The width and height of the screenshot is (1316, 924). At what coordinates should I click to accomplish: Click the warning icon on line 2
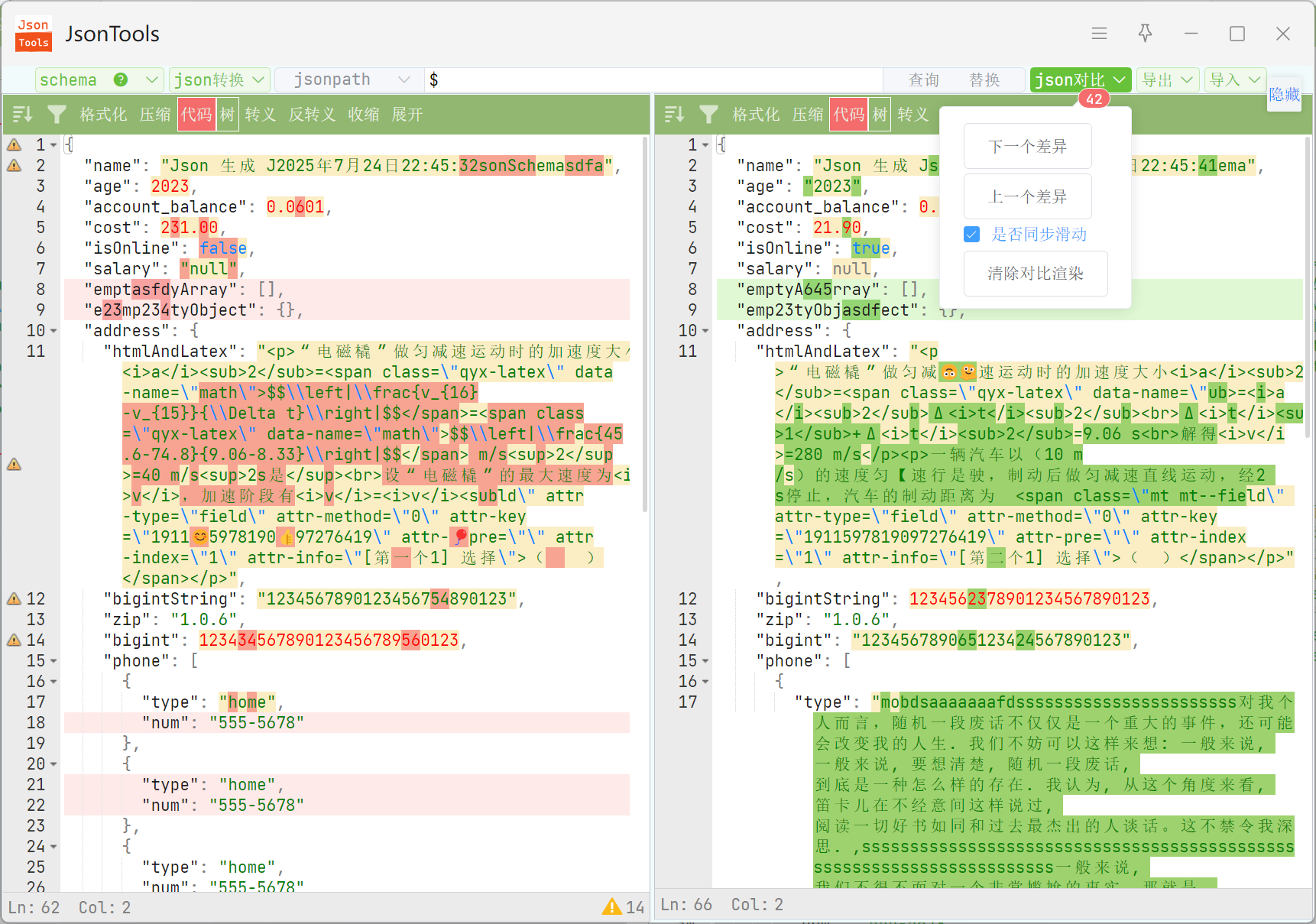click(14, 165)
